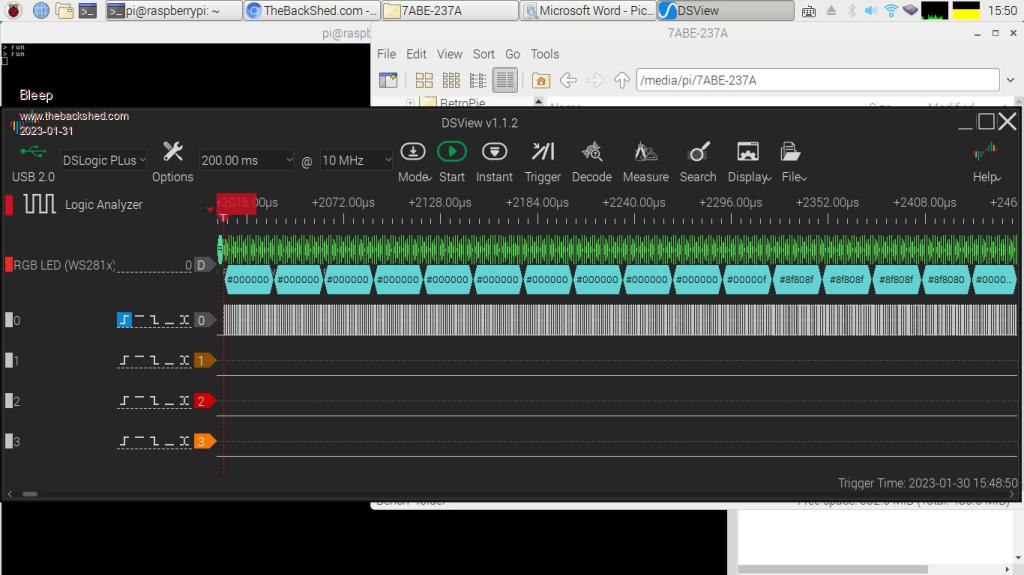1024x575 pixels.
Task: Open the Decode panel
Action: click(591, 152)
